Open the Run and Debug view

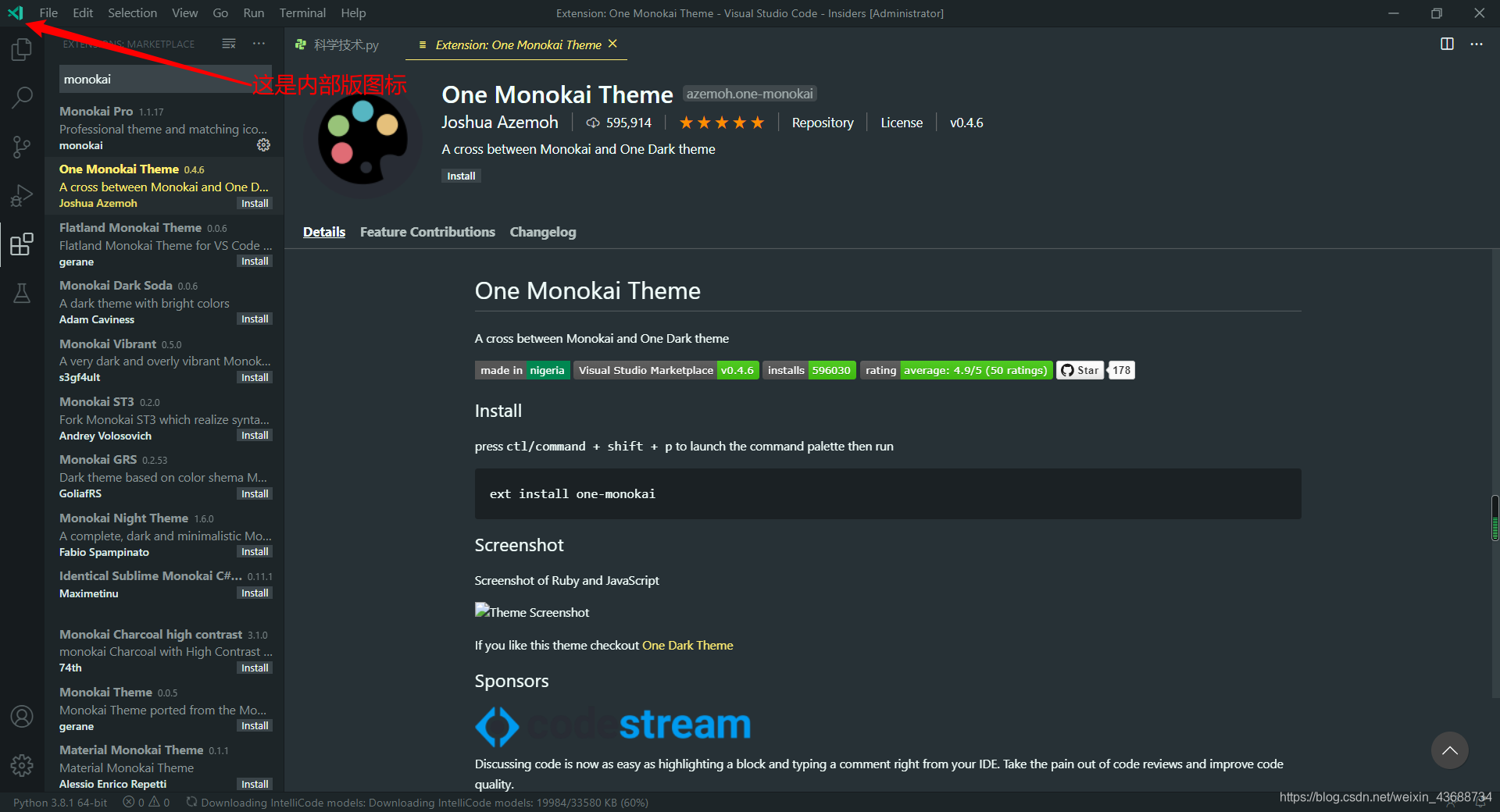tap(22, 195)
